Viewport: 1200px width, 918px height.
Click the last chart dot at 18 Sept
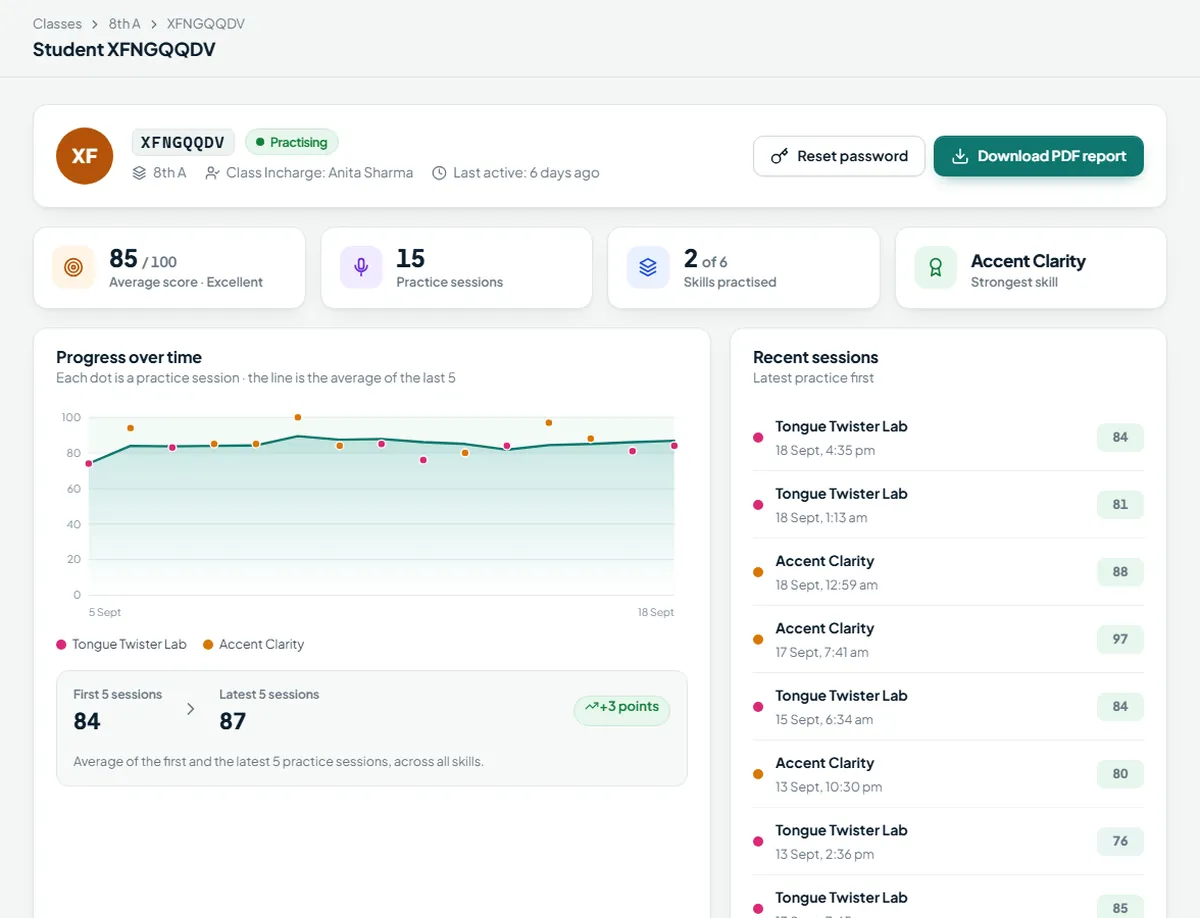pyautogui.click(x=674, y=446)
